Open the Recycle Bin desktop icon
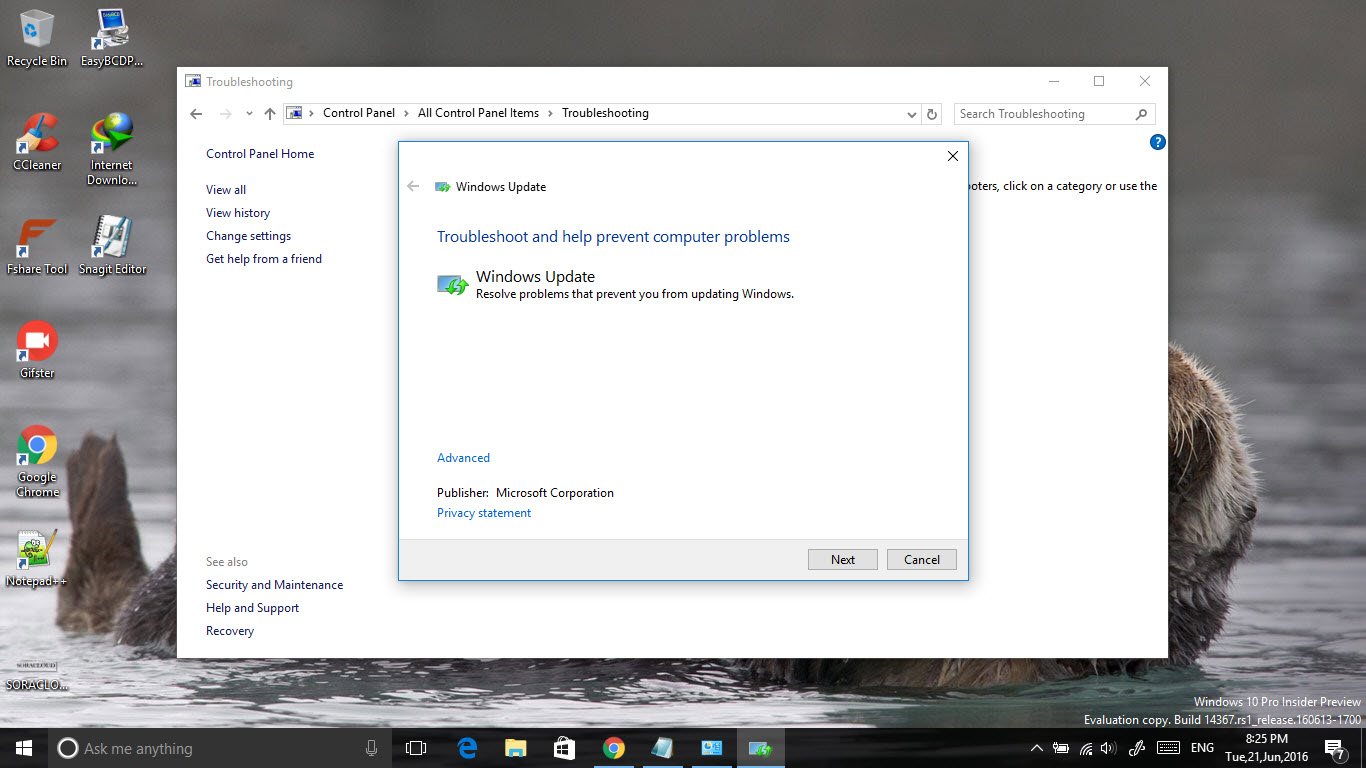 37,38
